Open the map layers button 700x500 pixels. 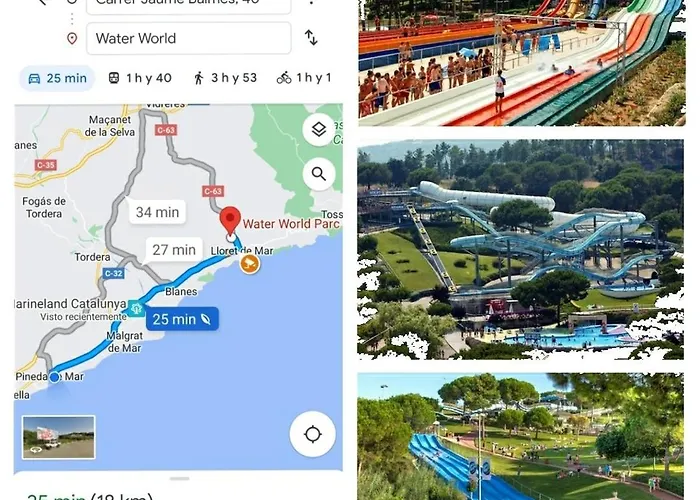coord(319,130)
